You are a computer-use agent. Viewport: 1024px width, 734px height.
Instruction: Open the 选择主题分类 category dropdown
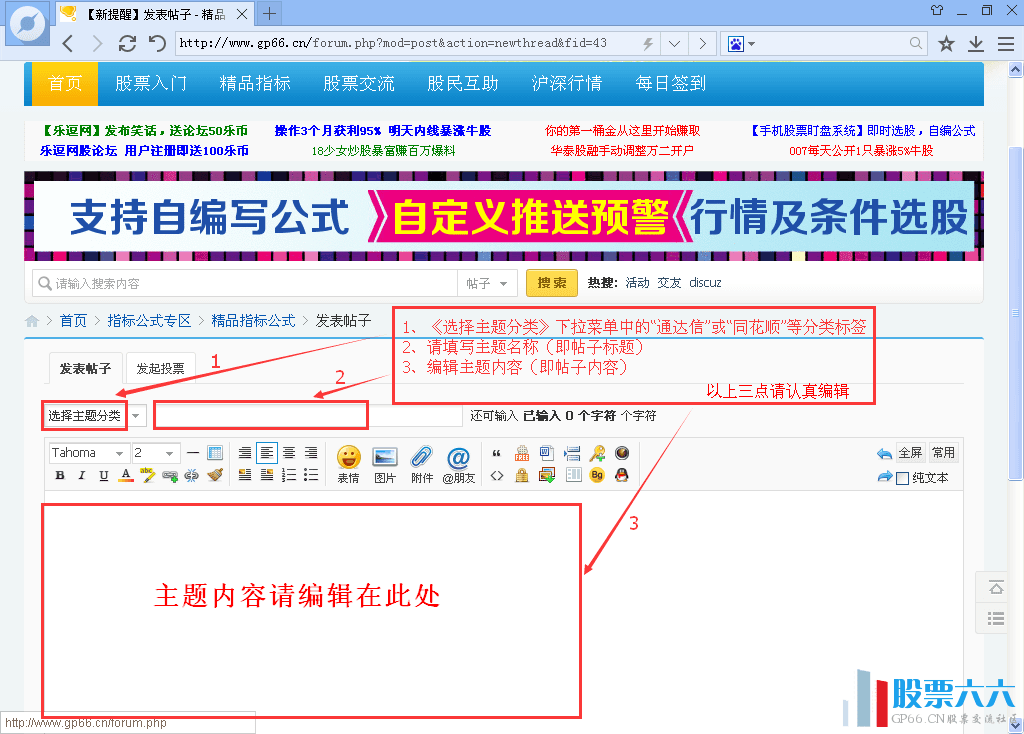coord(95,415)
